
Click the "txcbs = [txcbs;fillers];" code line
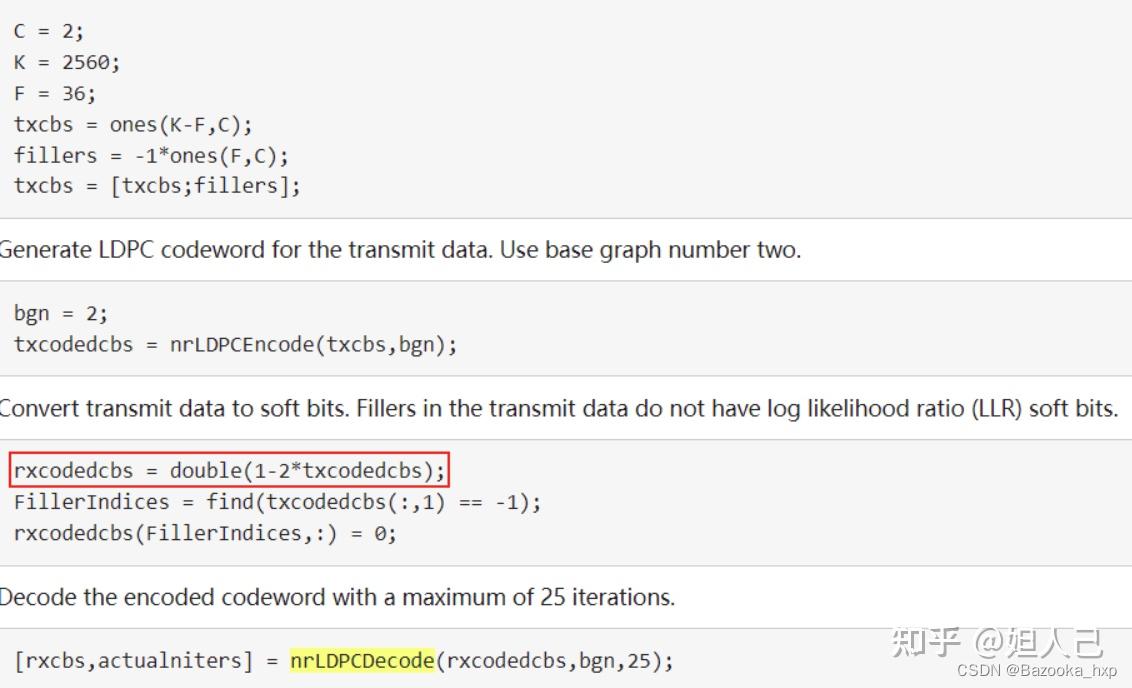coord(157,186)
